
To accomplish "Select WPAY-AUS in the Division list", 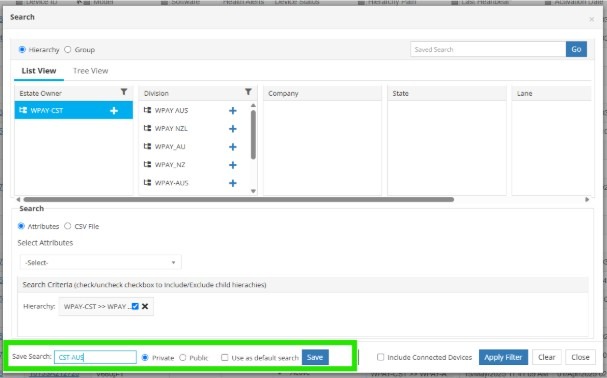I will [171, 183].
